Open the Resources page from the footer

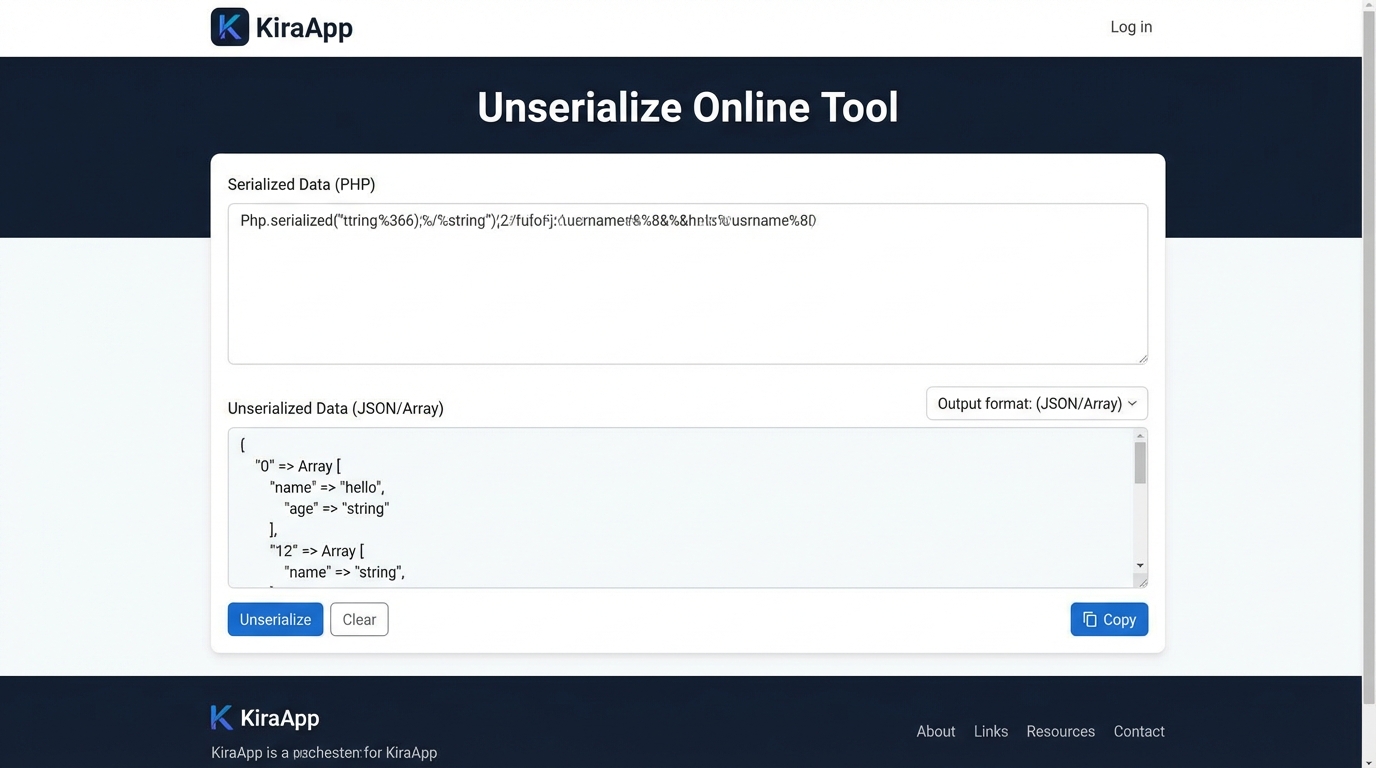tap(1060, 731)
